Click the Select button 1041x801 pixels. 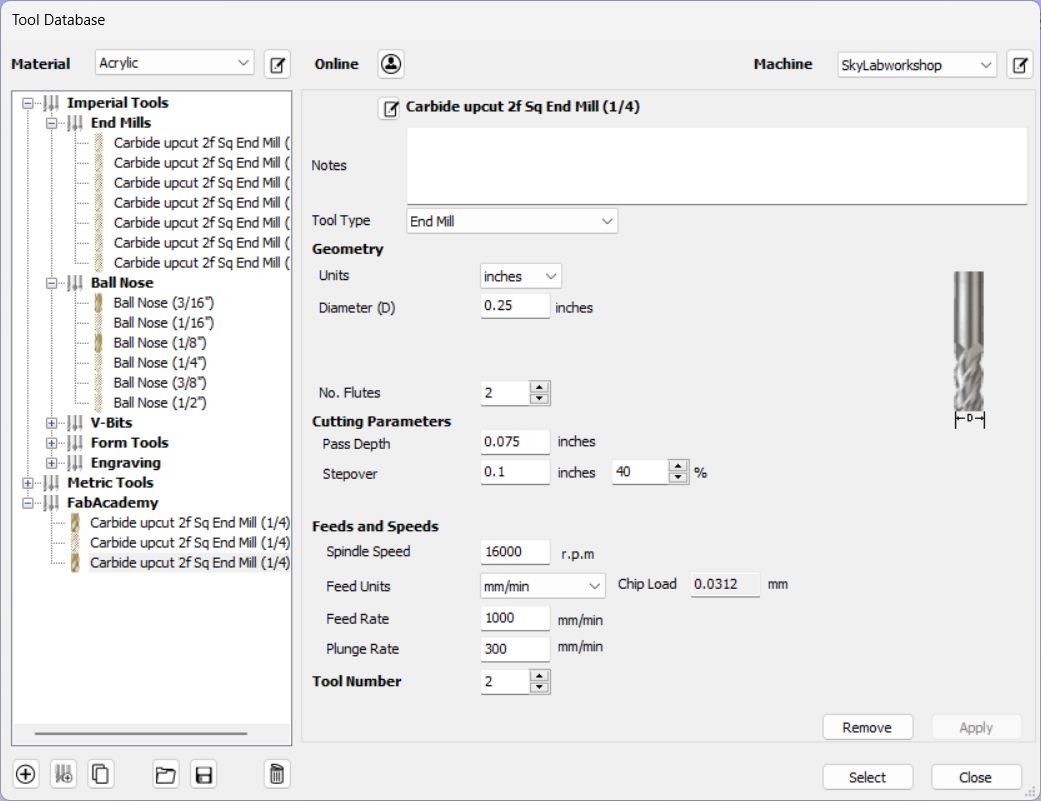(x=867, y=777)
